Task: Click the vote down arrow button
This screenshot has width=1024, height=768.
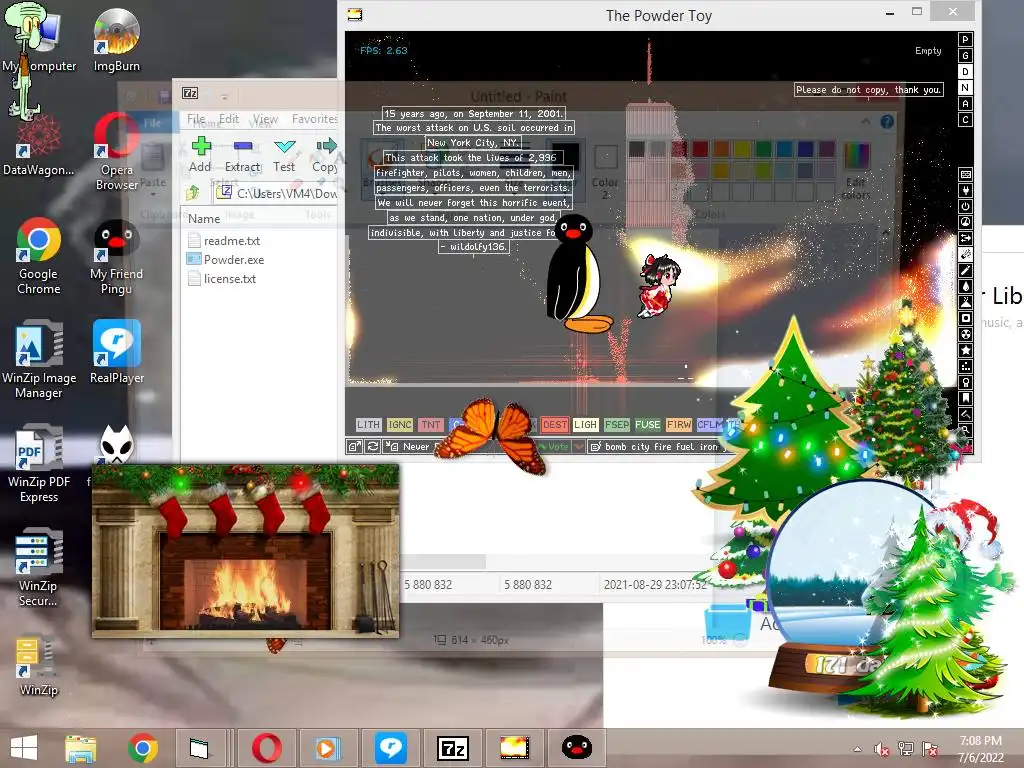Action: pyautogui.click(x=578, y=447)
